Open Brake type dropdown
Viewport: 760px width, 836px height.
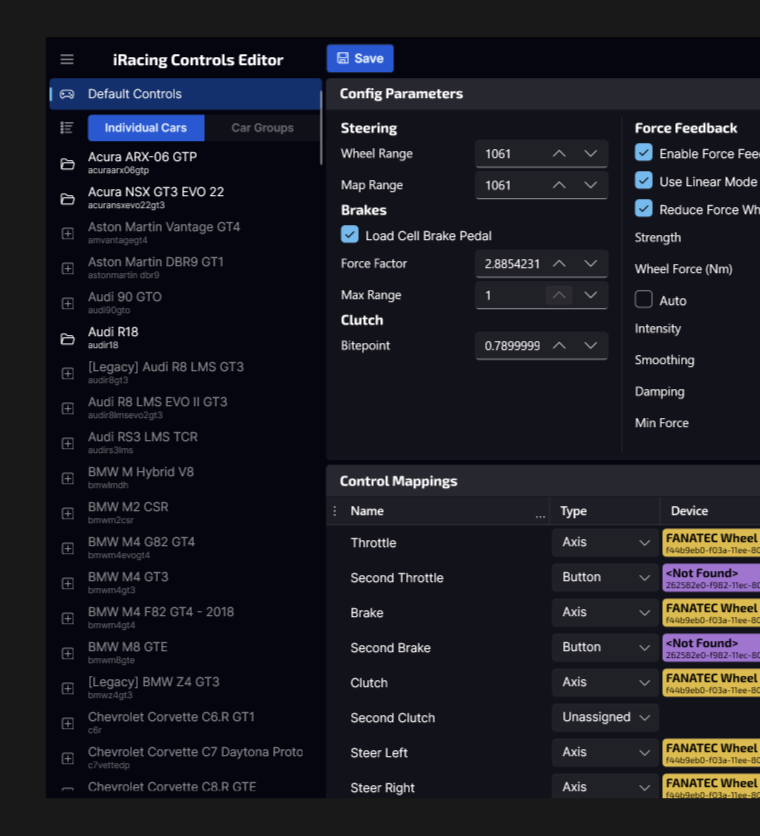[605, 612]
